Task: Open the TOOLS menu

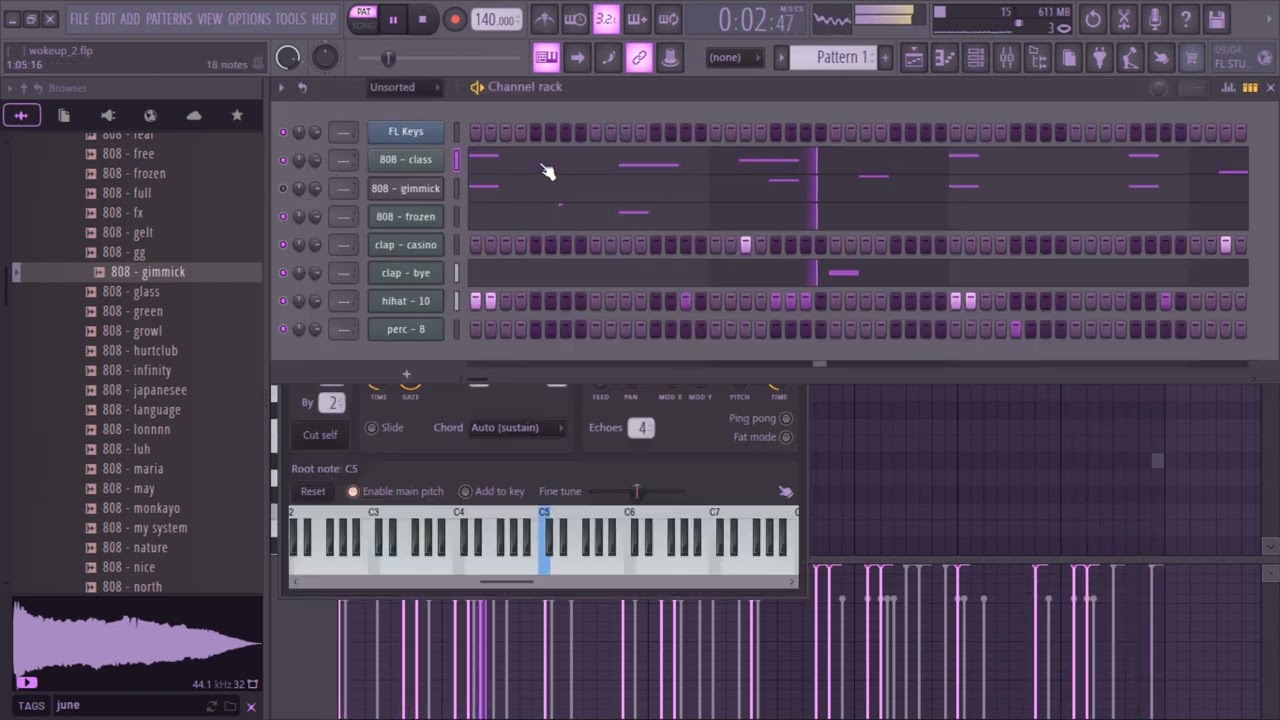Action: pos(290,19)
